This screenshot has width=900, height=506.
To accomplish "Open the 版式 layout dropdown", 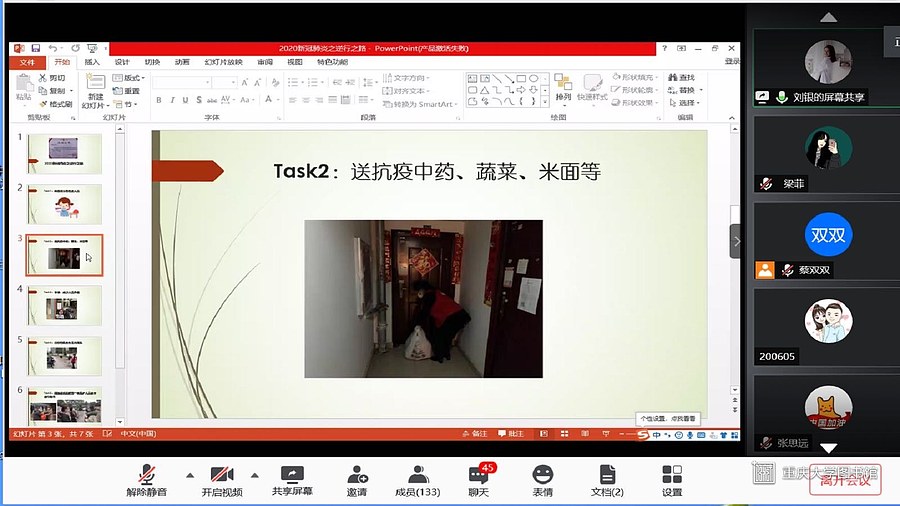I will 131,78.
